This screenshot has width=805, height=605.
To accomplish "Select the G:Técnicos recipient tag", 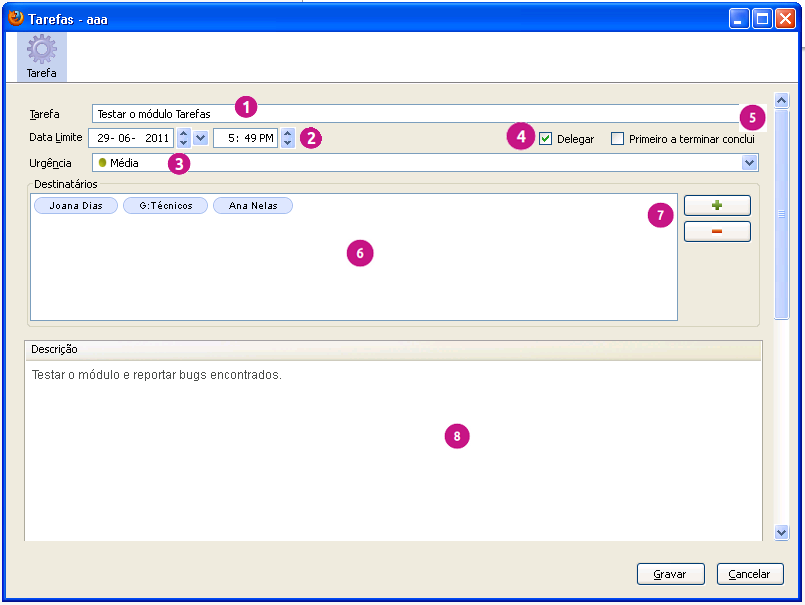I will point(165,206).
